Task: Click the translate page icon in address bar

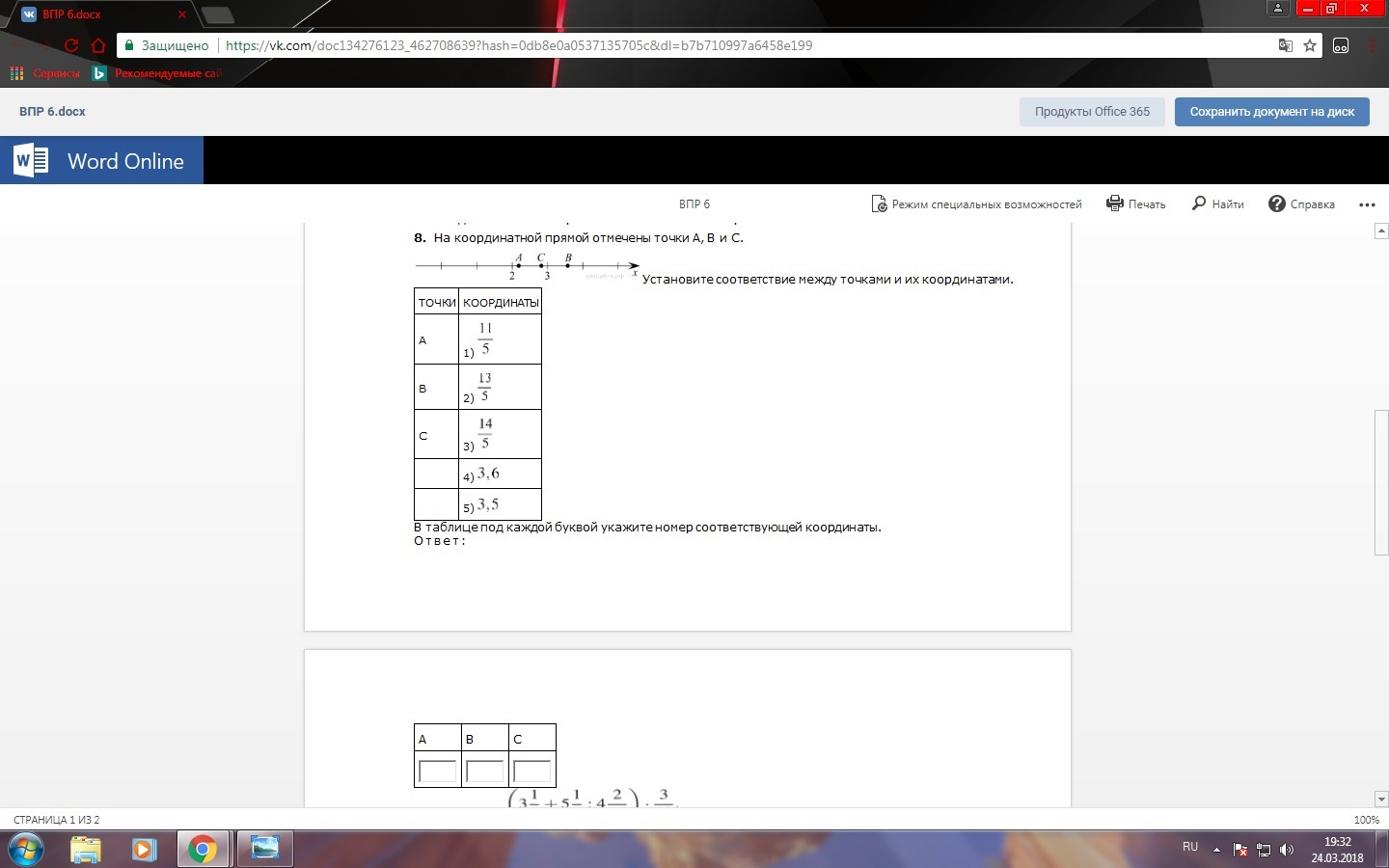Action: (1285, 45)
